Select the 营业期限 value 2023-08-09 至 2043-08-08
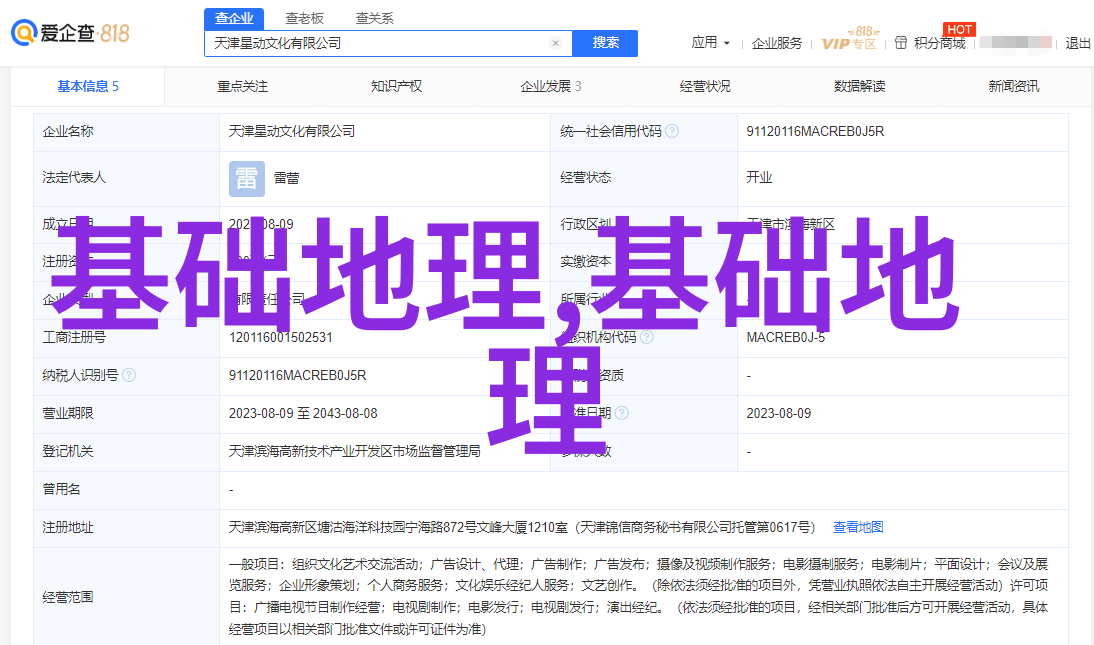Image resolution: width=1094 pixels, height=645 pixels. [303, 414]
